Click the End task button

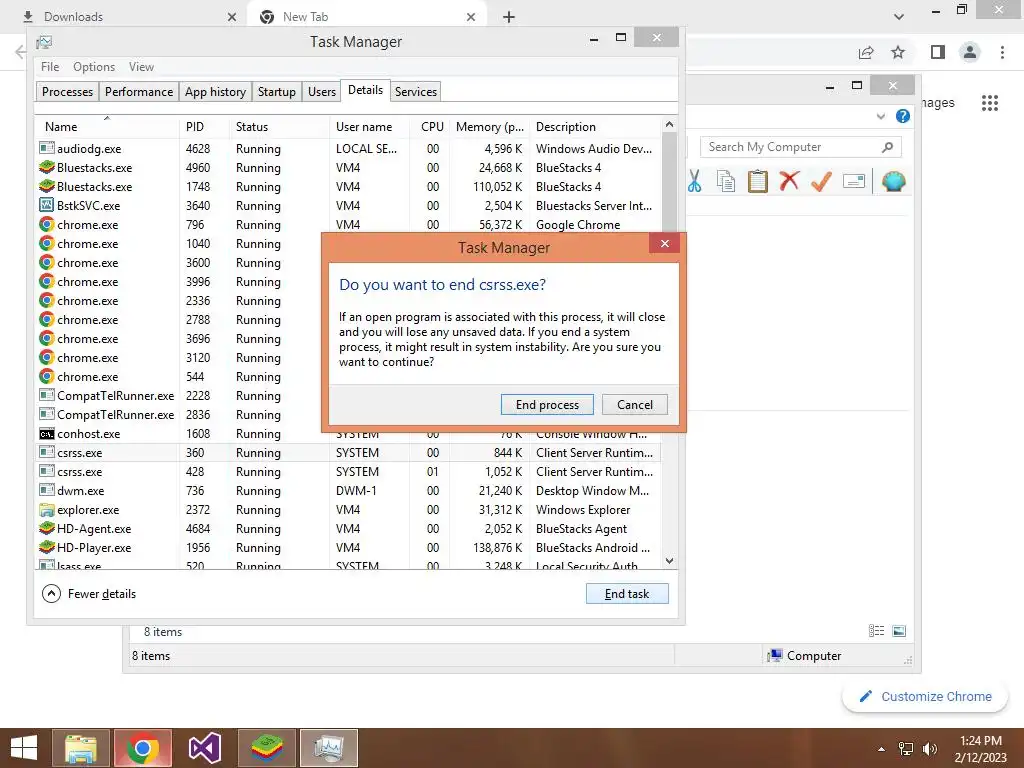[627, 594]
